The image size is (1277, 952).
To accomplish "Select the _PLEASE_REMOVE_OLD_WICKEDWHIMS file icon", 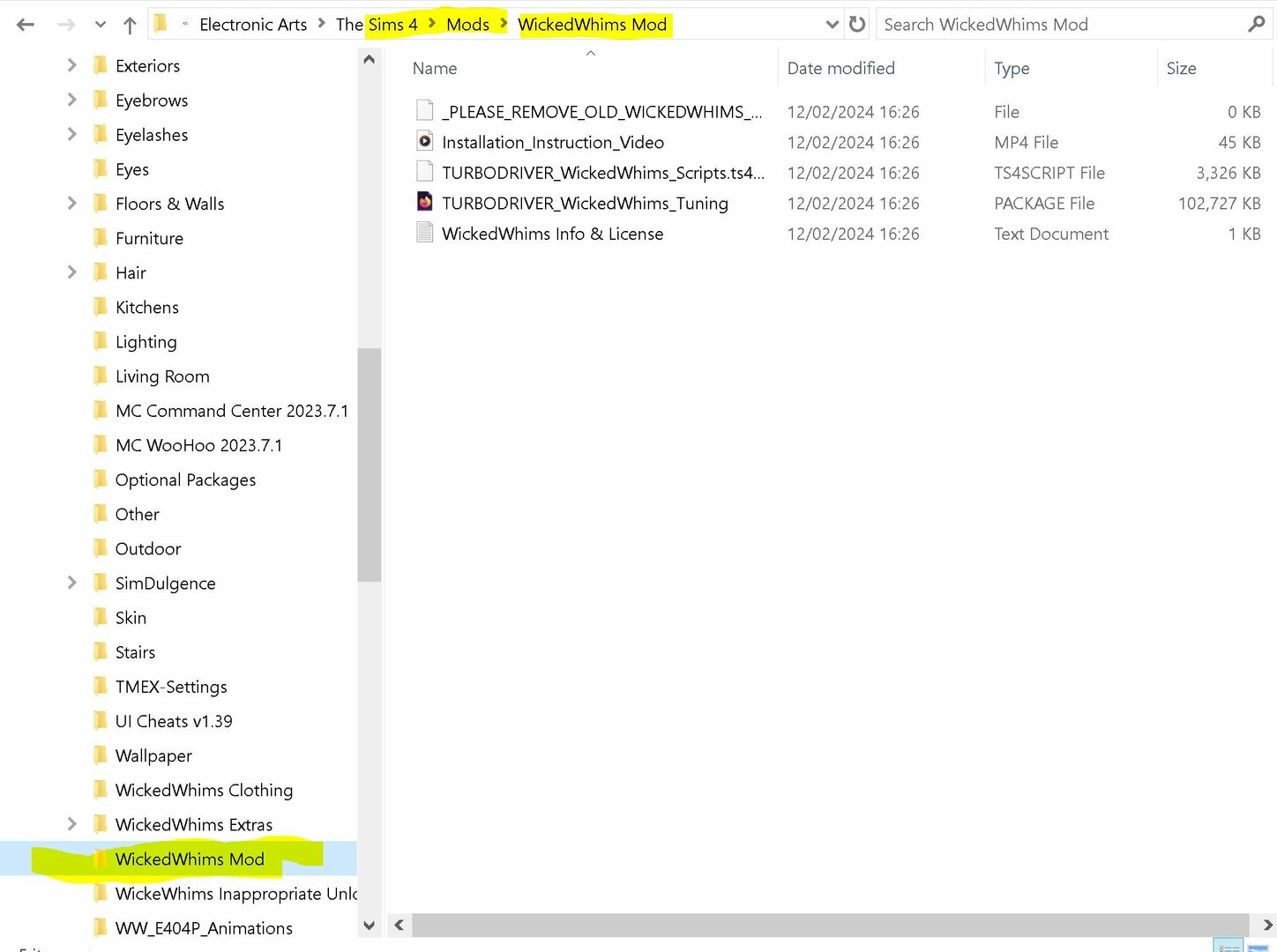I will pyautogui.click(x=425, y=110).
